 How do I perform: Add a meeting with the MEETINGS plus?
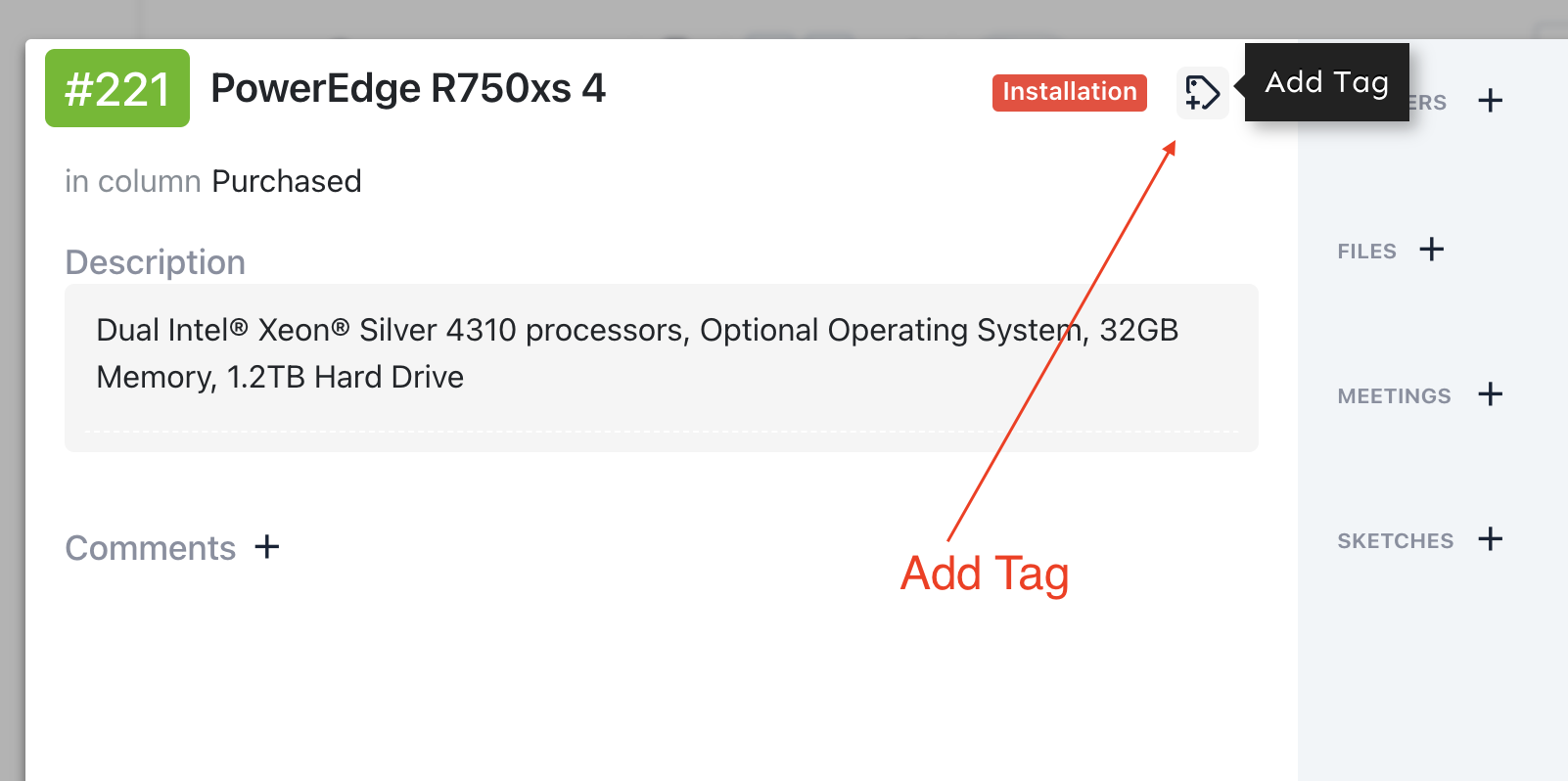tap(1491, 394)
